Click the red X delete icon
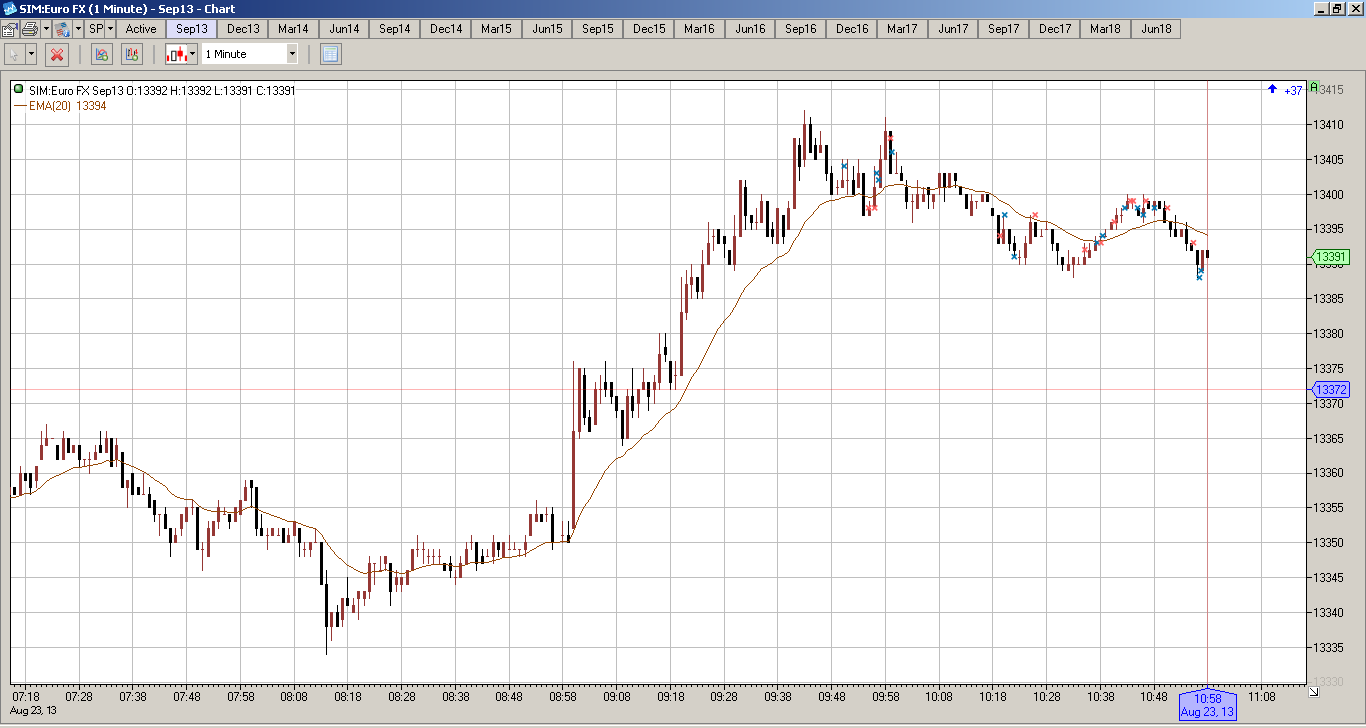Viewport: 1366px width, 728px height. [x=57, y=54]
